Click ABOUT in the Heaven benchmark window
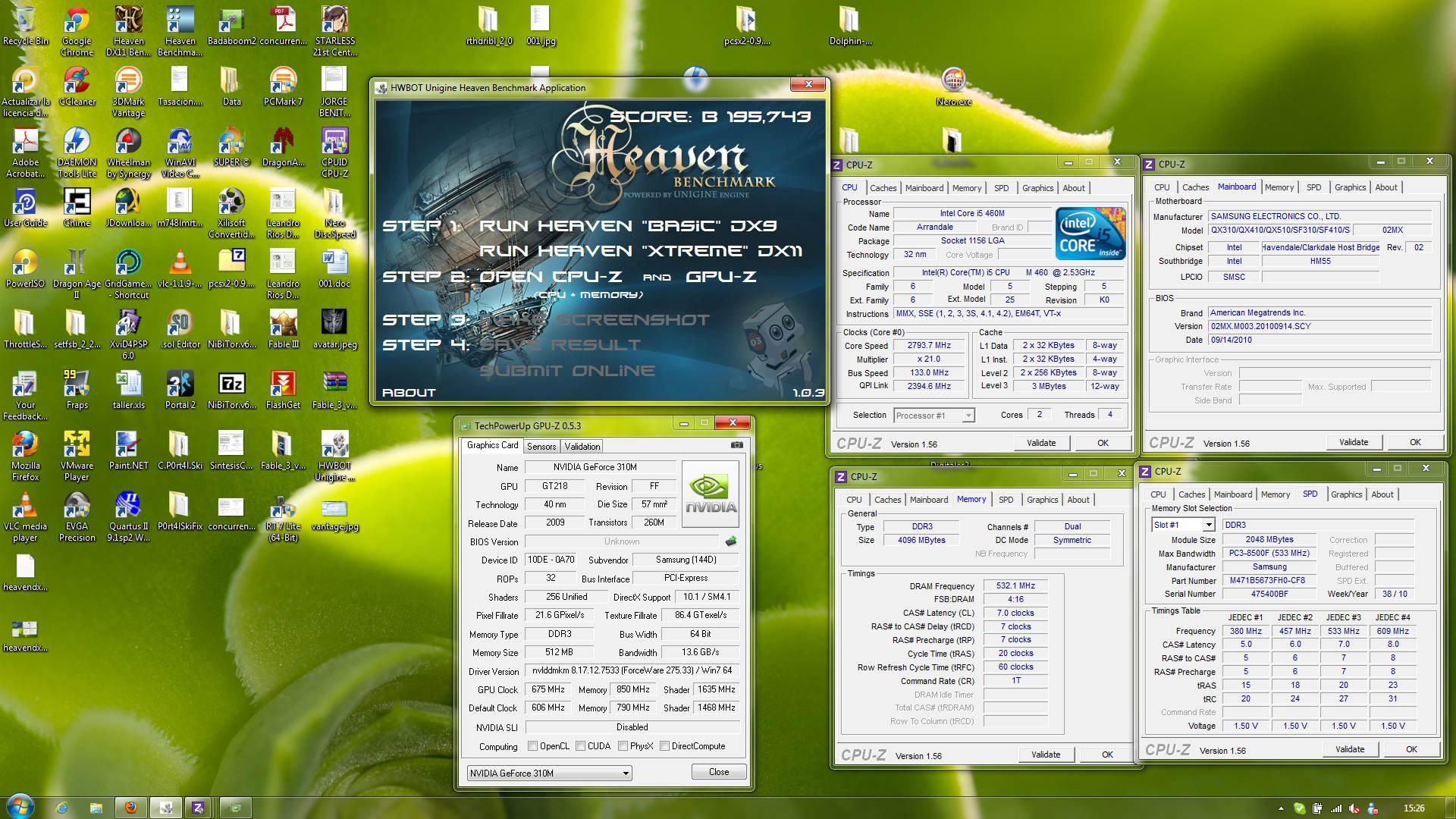Image resolution: width=1456 pixels, height=819 pixels. click(x=409, y=393)
